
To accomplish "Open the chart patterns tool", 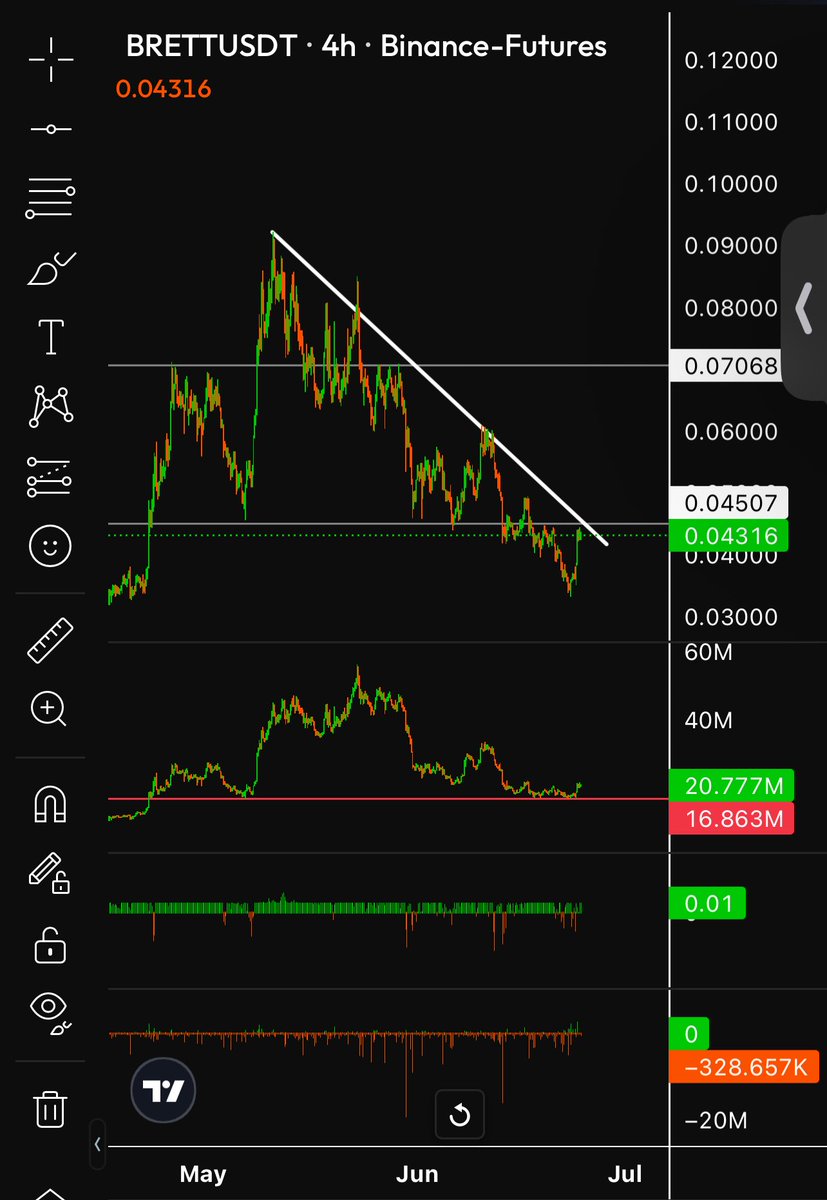I will [x=50, y=407].
